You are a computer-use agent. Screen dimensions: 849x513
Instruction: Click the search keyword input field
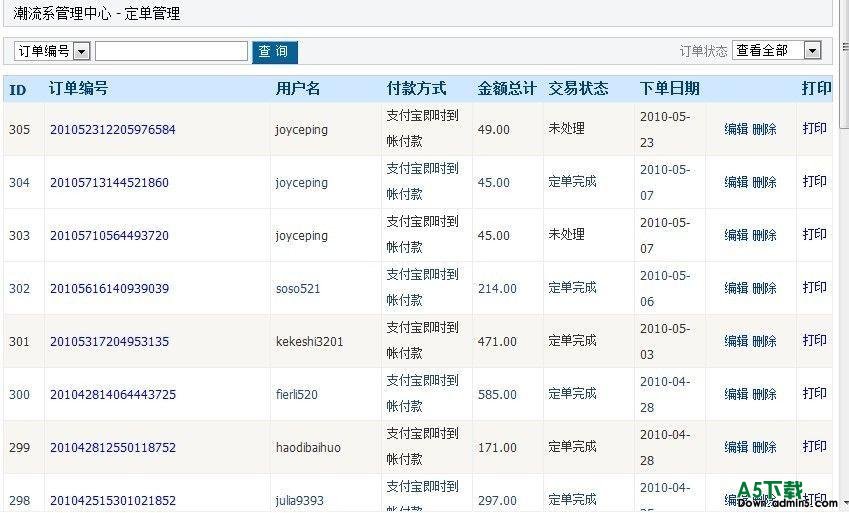171,51
